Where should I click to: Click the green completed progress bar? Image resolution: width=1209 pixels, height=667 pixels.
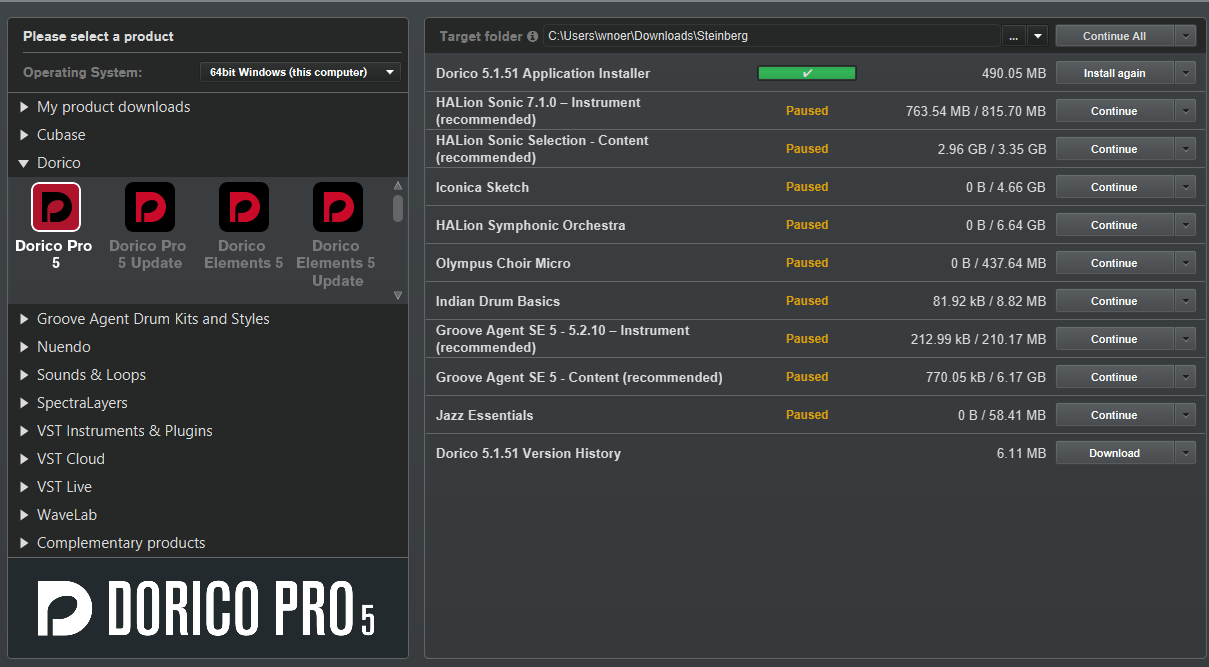(807, 73)
